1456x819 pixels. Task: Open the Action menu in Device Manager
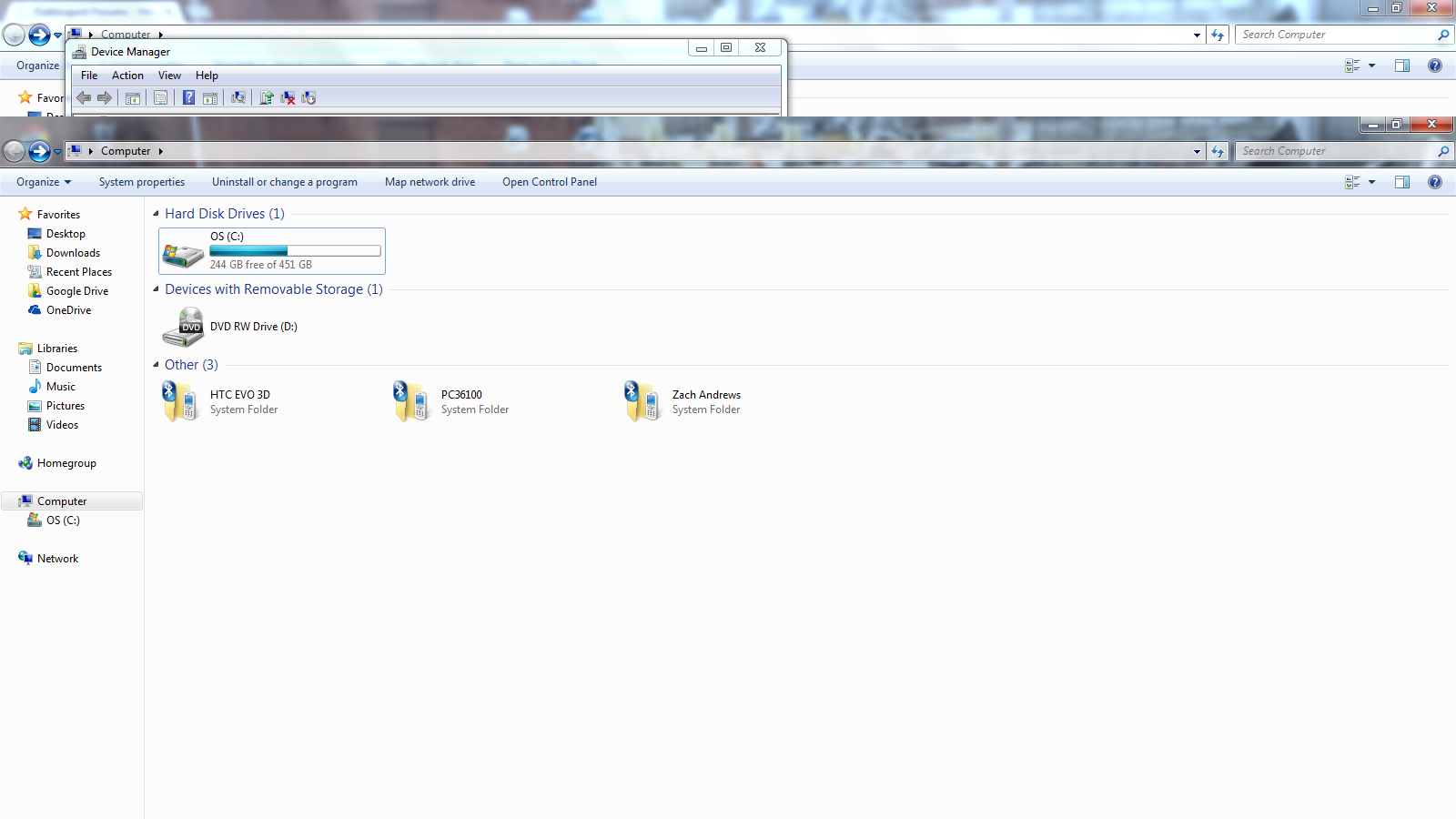[127, 76]
